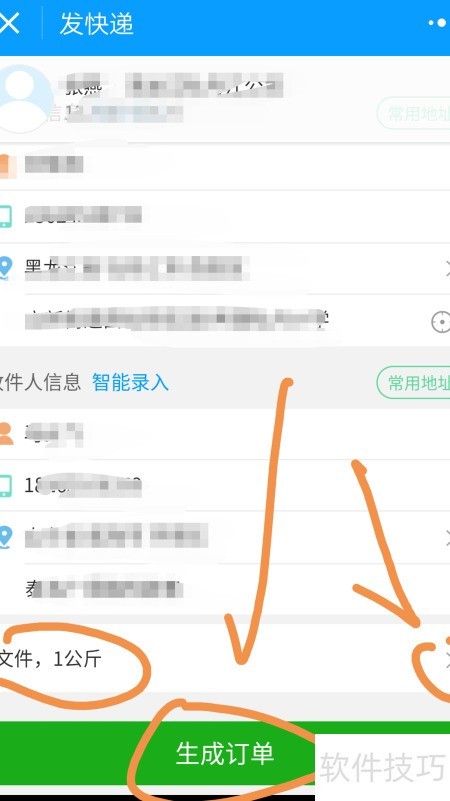Open 常用地址 for the sender
The image size is (450, 801).
click(x=413, y=113)
